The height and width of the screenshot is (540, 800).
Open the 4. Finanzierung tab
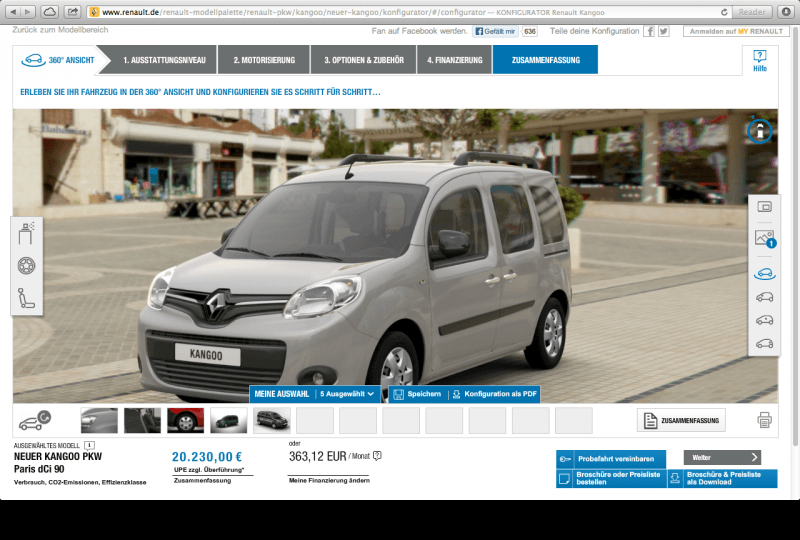pyautogui.click(x=455, y=60)
